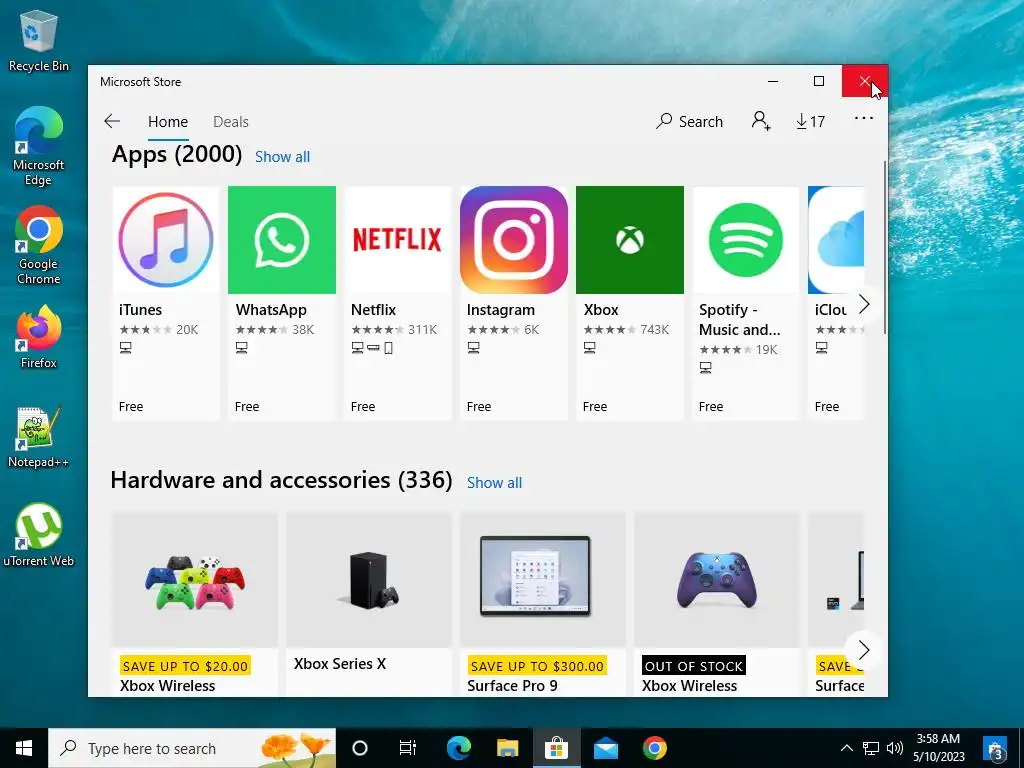This screenshot has width=1024, height=768.
Task: Open the three-dot See more menu
Action: pos(863,118)
